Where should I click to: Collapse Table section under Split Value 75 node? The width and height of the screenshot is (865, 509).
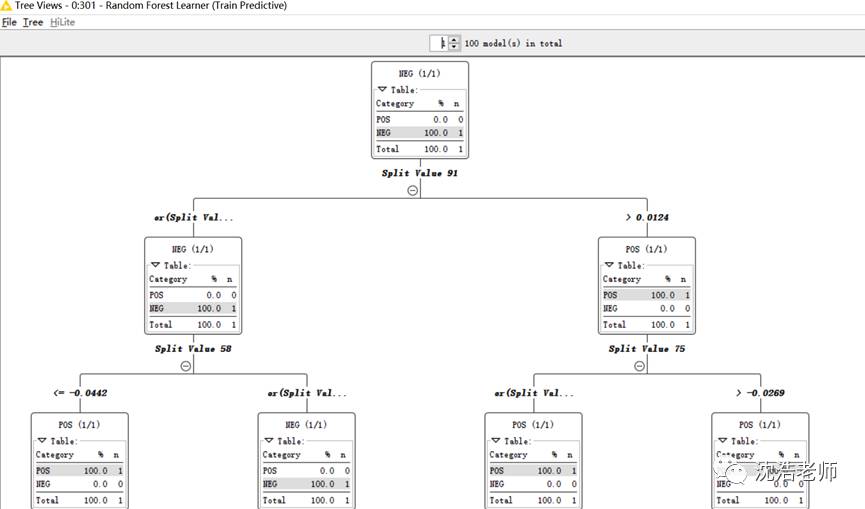[x=609, y=265]
